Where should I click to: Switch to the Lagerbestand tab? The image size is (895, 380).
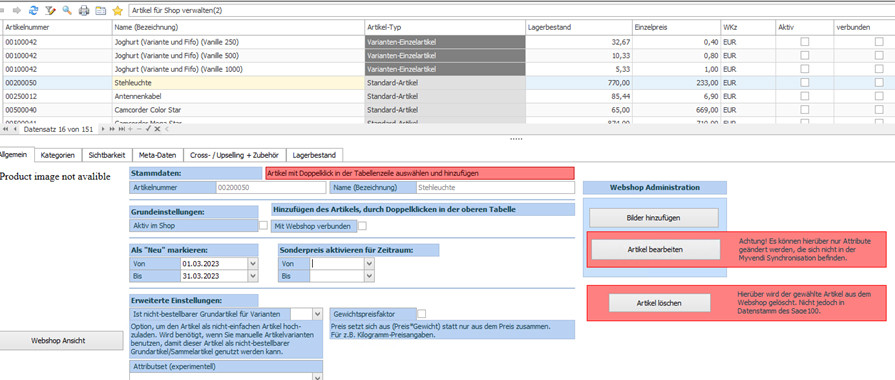pyautogui.click(x=315, y=155)
